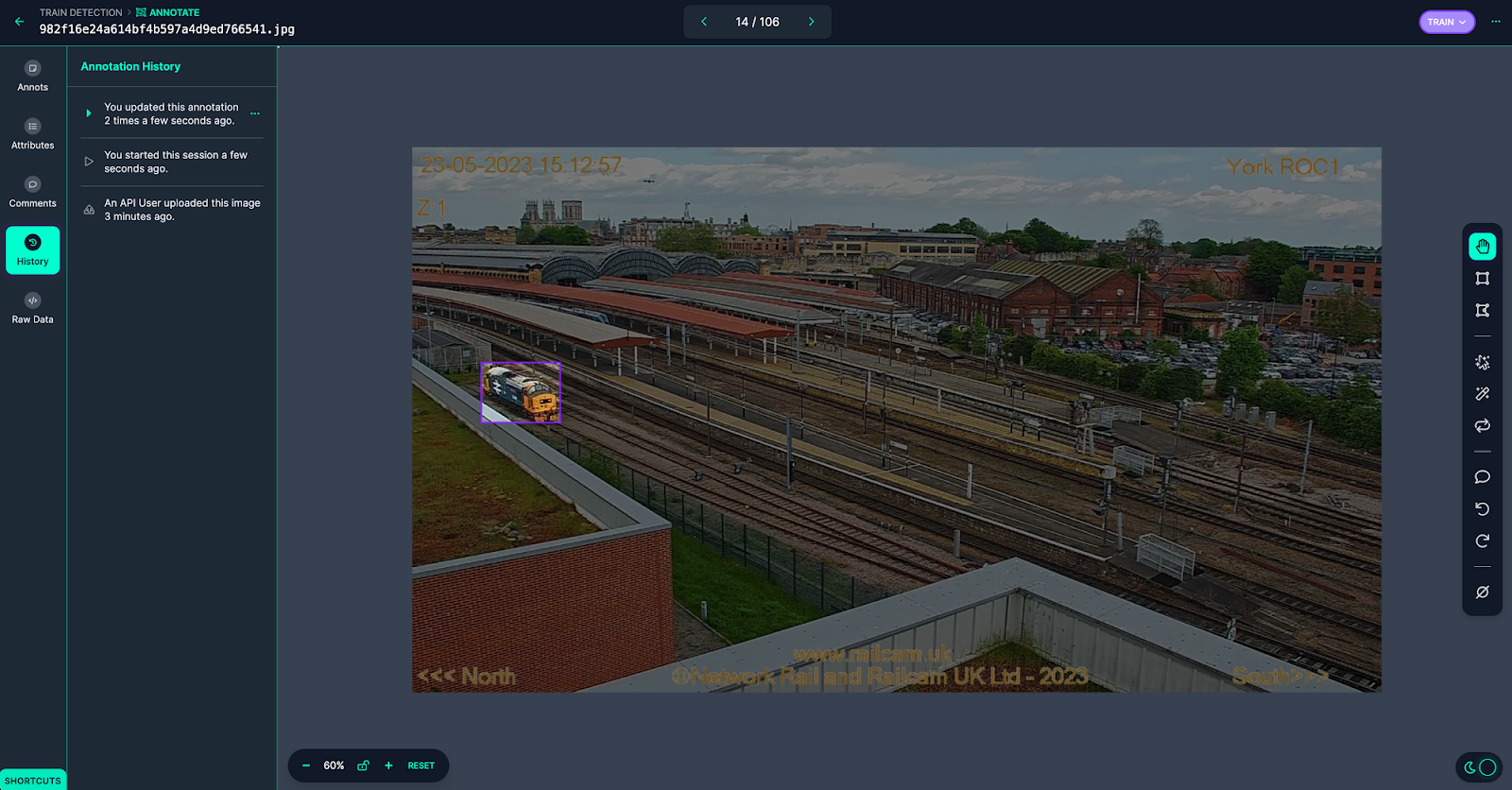The image size is (1512, 790).
Task: Select the polygon tool
Action: pos(1482,311)
